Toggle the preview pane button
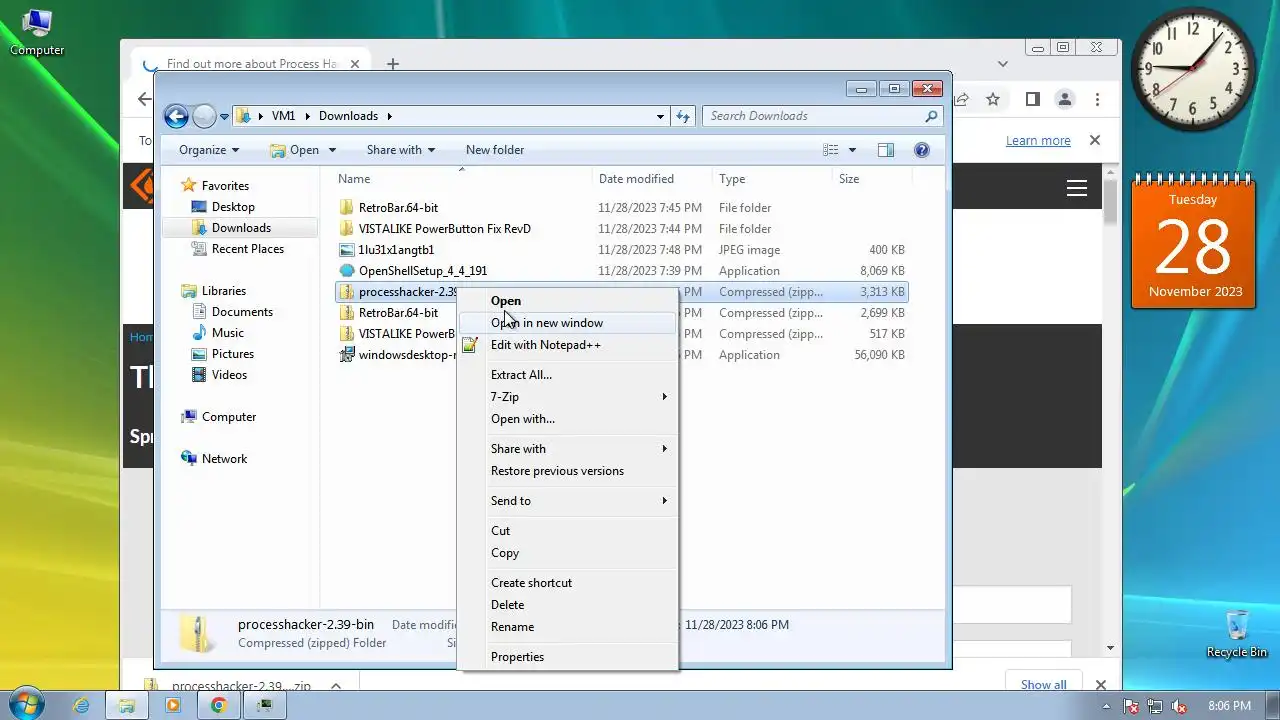 point(885,150)
